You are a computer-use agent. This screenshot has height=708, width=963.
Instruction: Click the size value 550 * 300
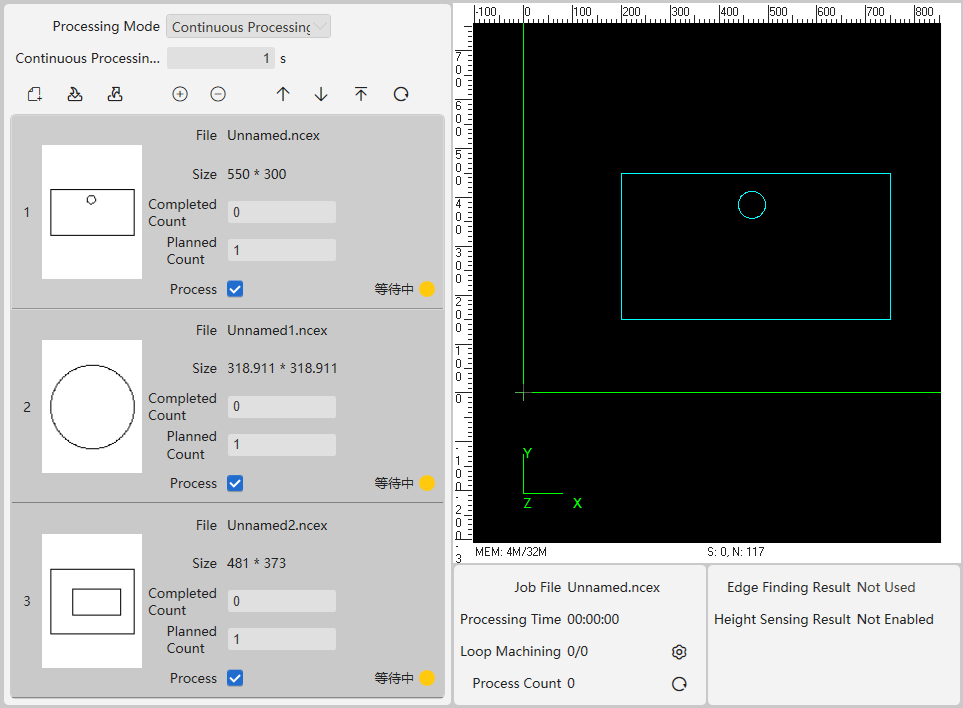pyautogui.click(x=257, y=174)
